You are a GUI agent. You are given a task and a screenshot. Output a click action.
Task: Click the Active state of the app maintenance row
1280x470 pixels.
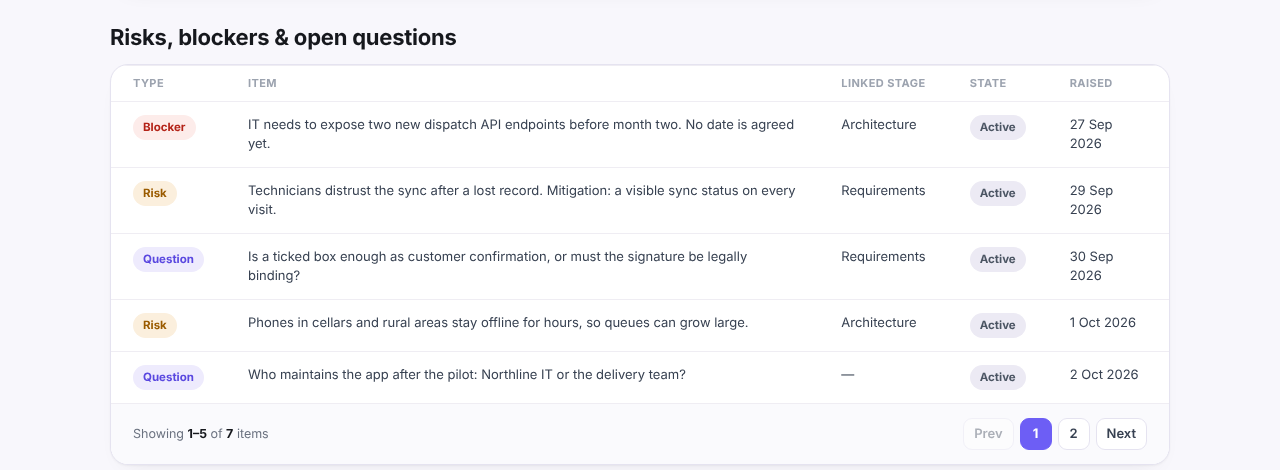(x=998, y=377)
